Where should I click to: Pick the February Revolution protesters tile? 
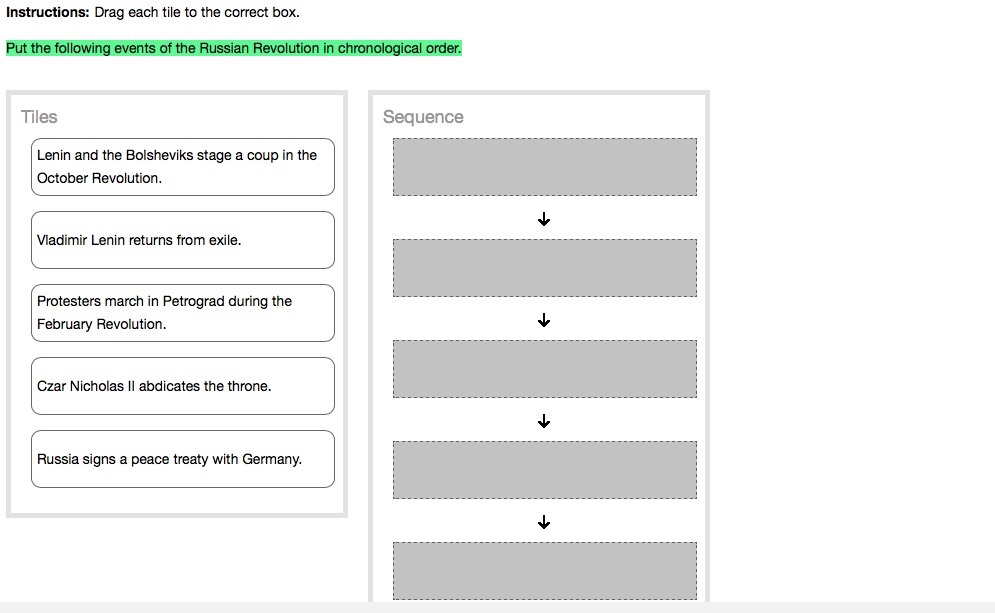coord(182,313)
